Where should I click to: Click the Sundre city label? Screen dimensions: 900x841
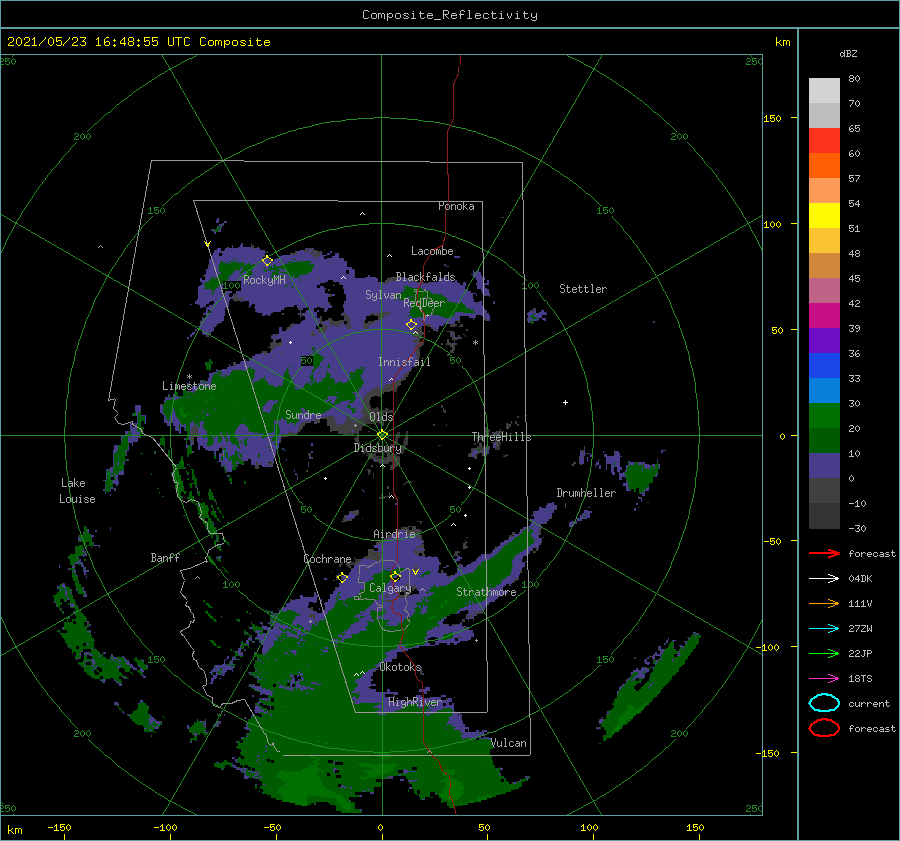click(x=303, y=414)
